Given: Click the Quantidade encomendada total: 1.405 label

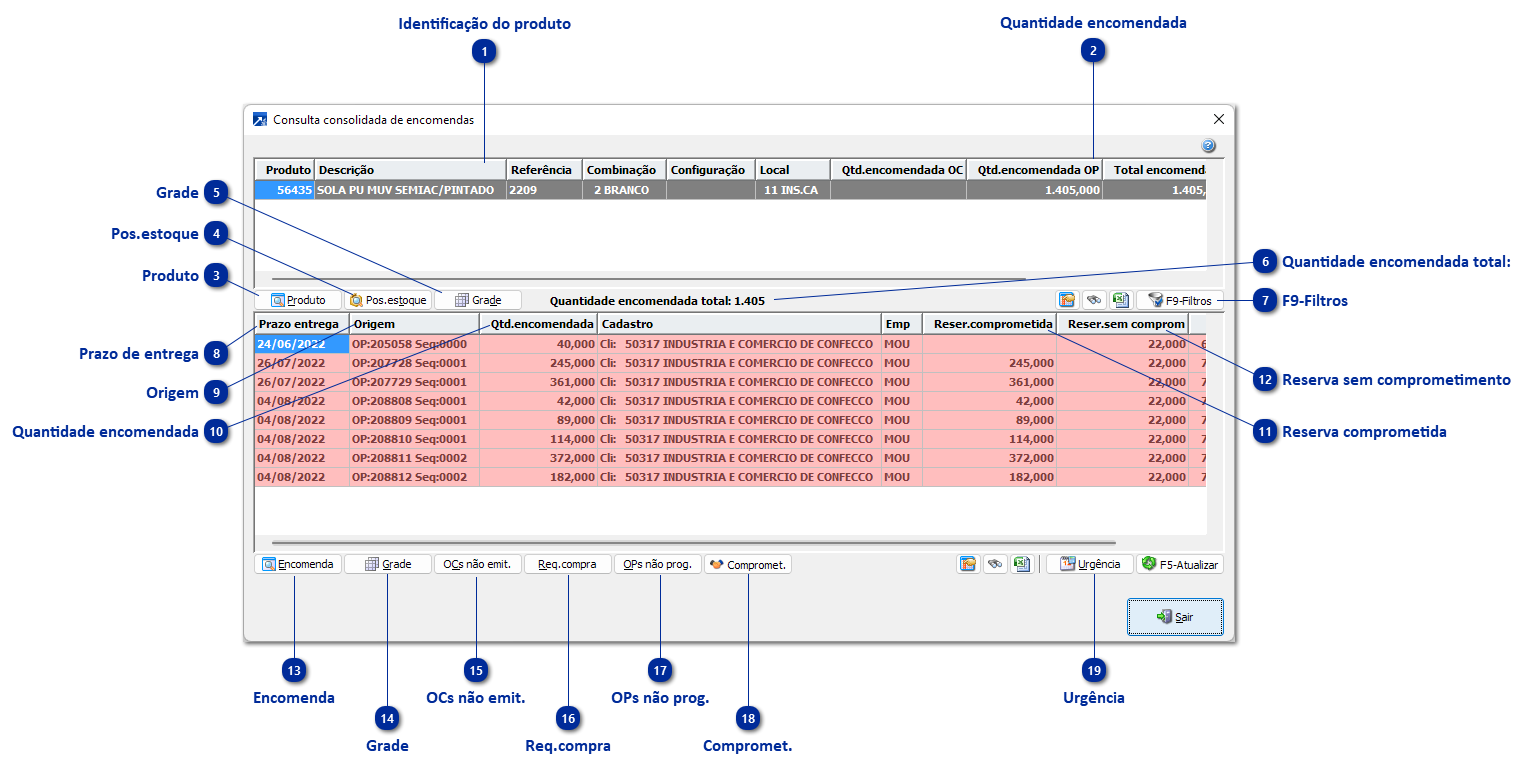Looking at the screenshot, I should 657,300.
